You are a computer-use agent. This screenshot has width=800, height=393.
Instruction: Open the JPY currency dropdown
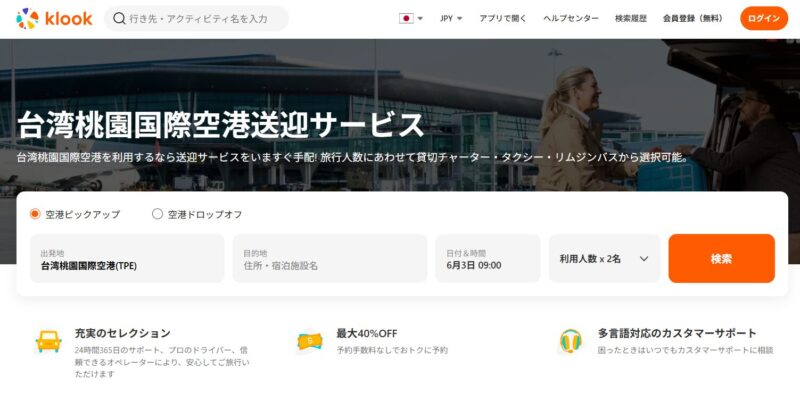coord(451,18)
